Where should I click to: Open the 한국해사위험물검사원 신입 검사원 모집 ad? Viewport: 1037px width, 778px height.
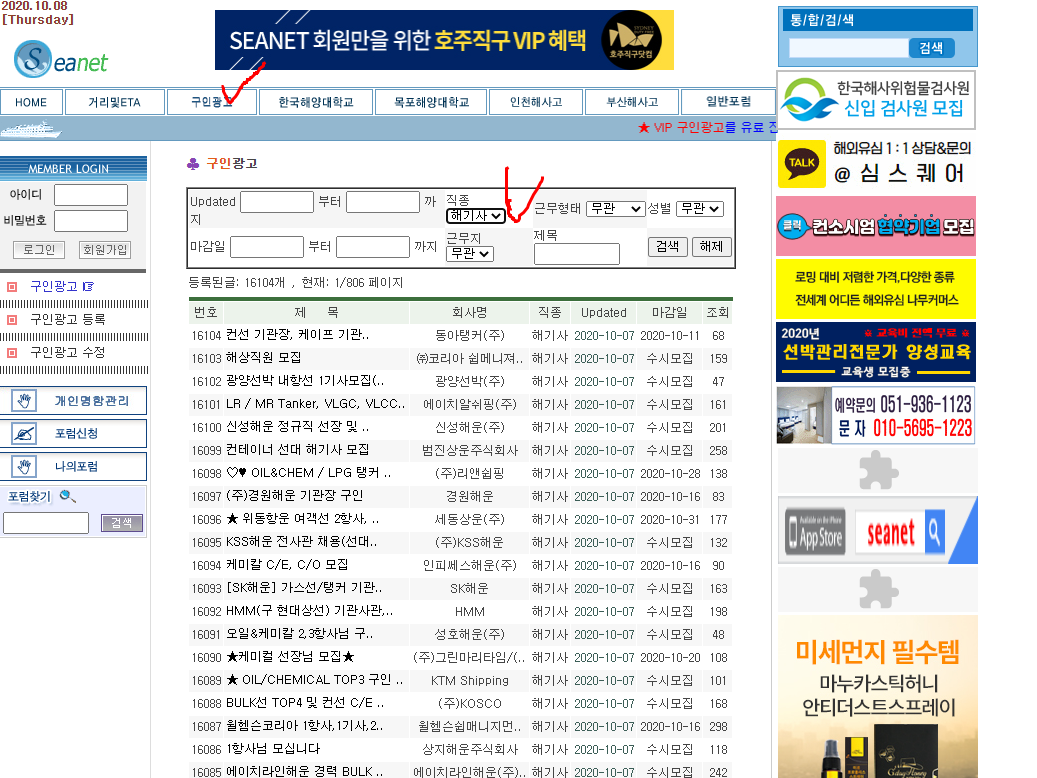coord(876,101)
